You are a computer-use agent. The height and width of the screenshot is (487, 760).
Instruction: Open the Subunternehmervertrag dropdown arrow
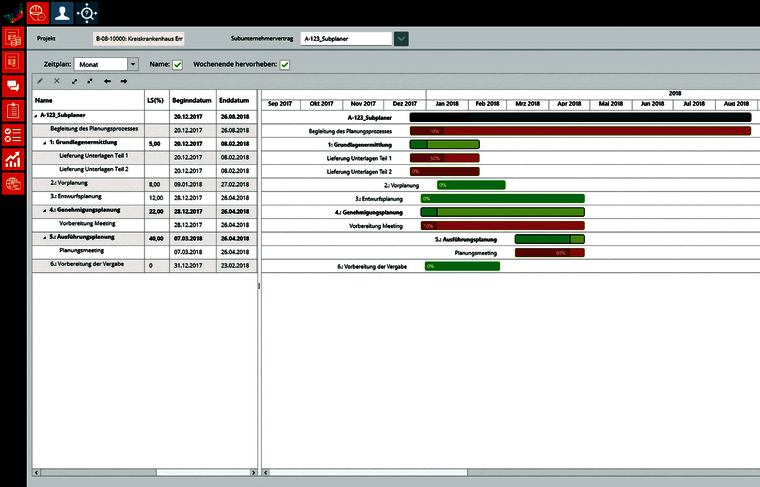[401, 39]
